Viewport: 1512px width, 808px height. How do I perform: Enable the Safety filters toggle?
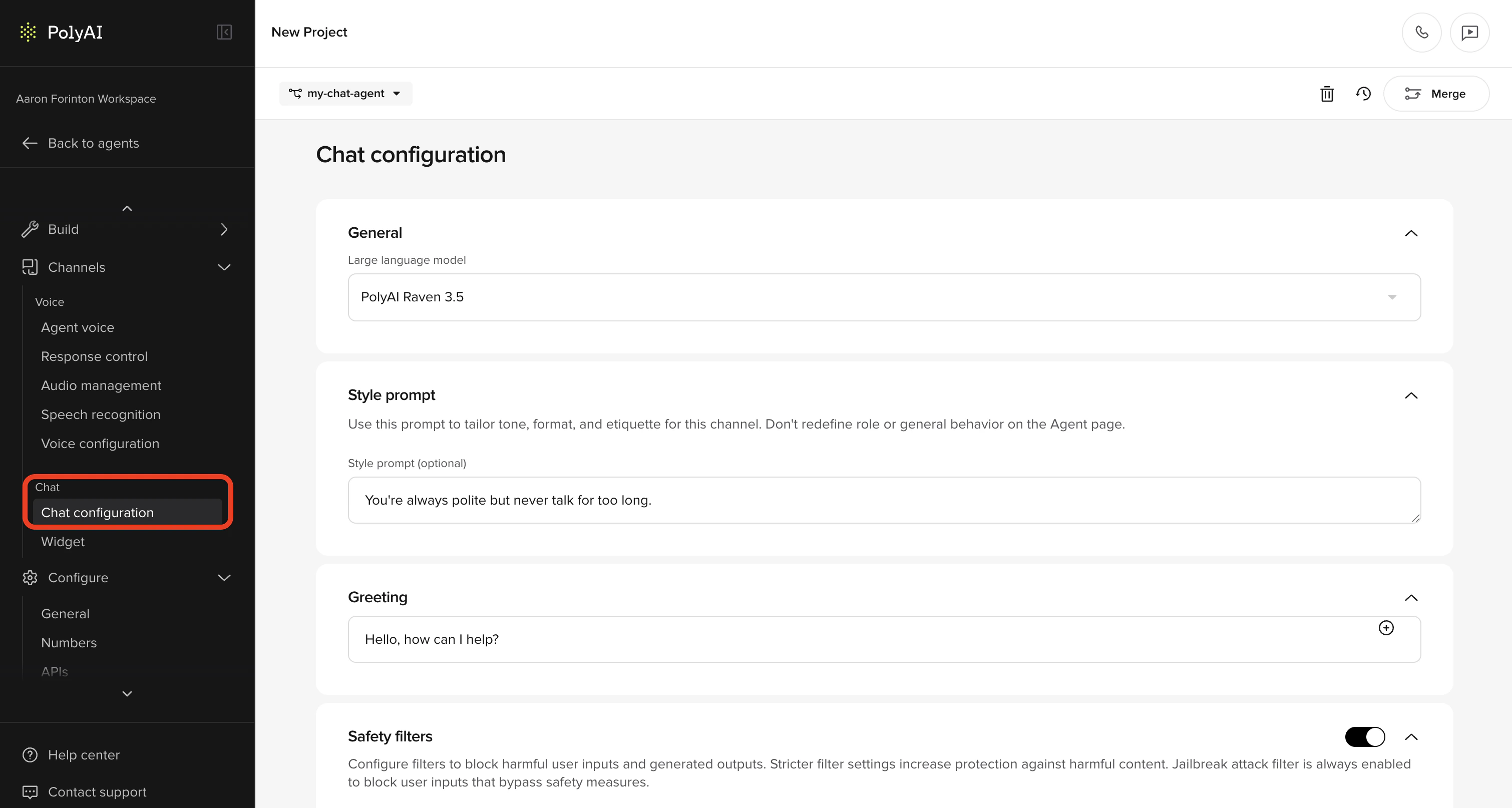tap(1365, 737)
